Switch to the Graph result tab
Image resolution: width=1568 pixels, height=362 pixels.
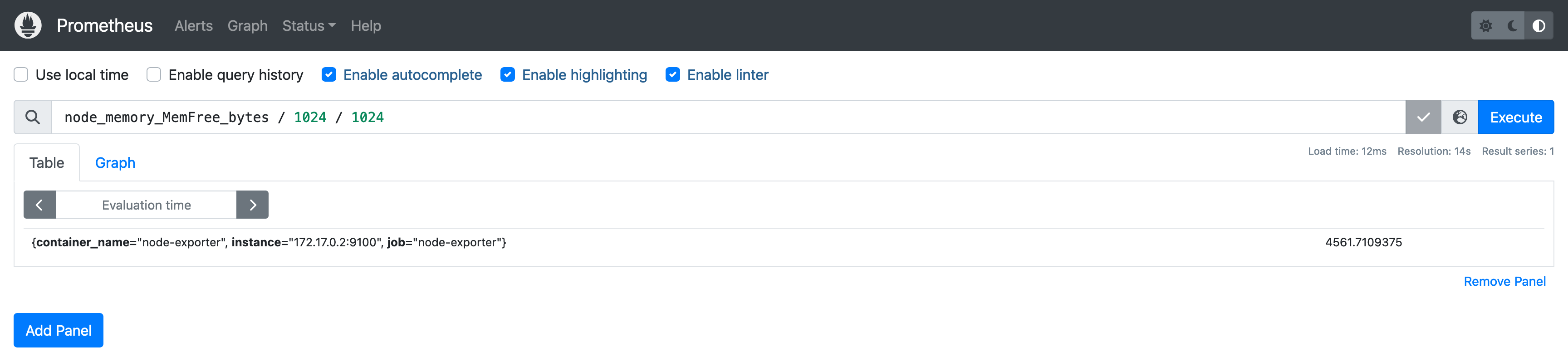[x=115, y=163]
